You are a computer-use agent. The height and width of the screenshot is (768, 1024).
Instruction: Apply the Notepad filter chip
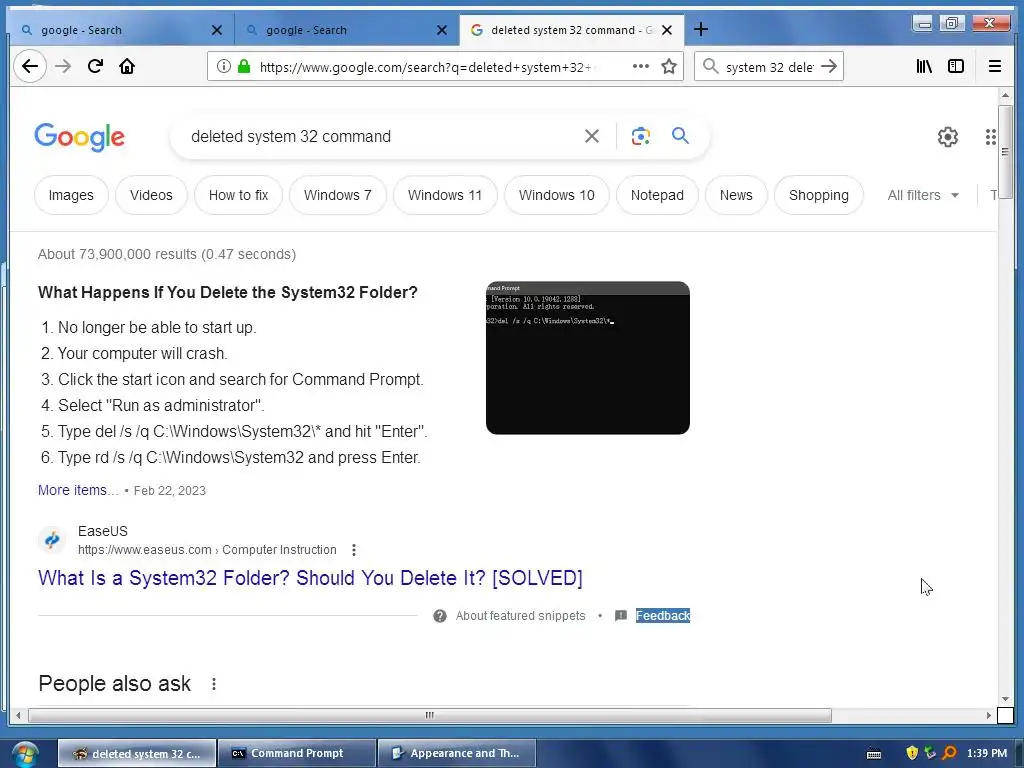click(x=657, y=195)
